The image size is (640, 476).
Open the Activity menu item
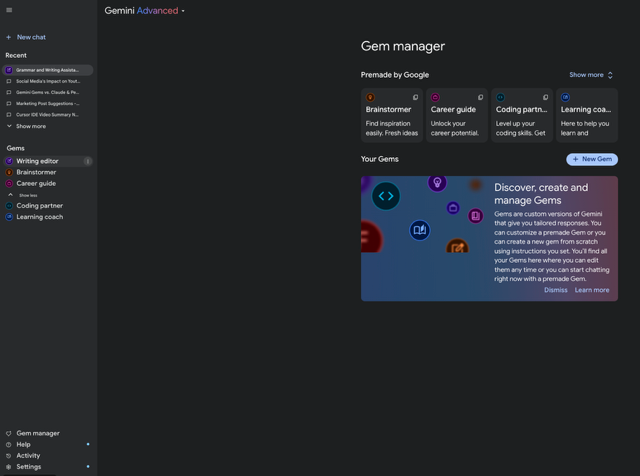pos(28,456)
